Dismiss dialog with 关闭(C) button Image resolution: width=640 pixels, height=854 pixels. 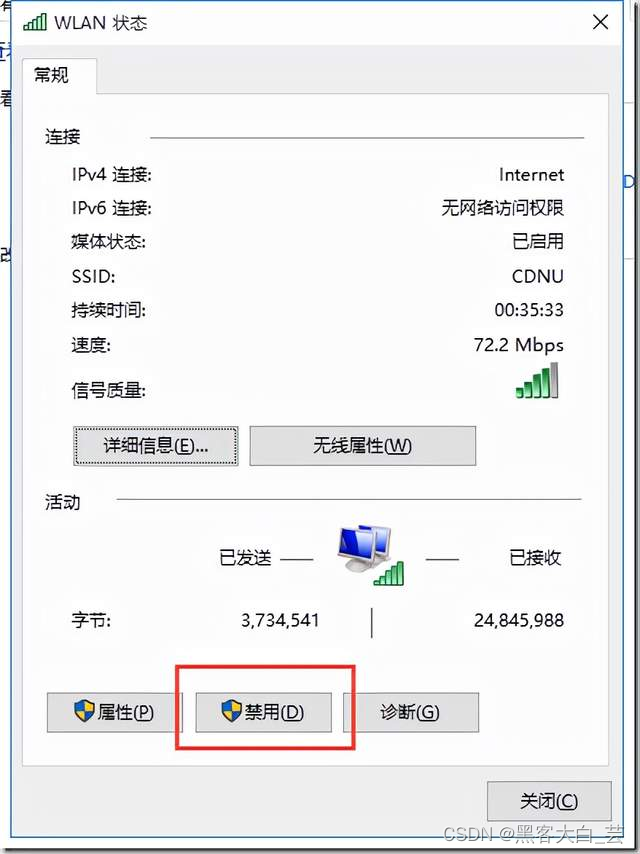(x=549, y=801)
